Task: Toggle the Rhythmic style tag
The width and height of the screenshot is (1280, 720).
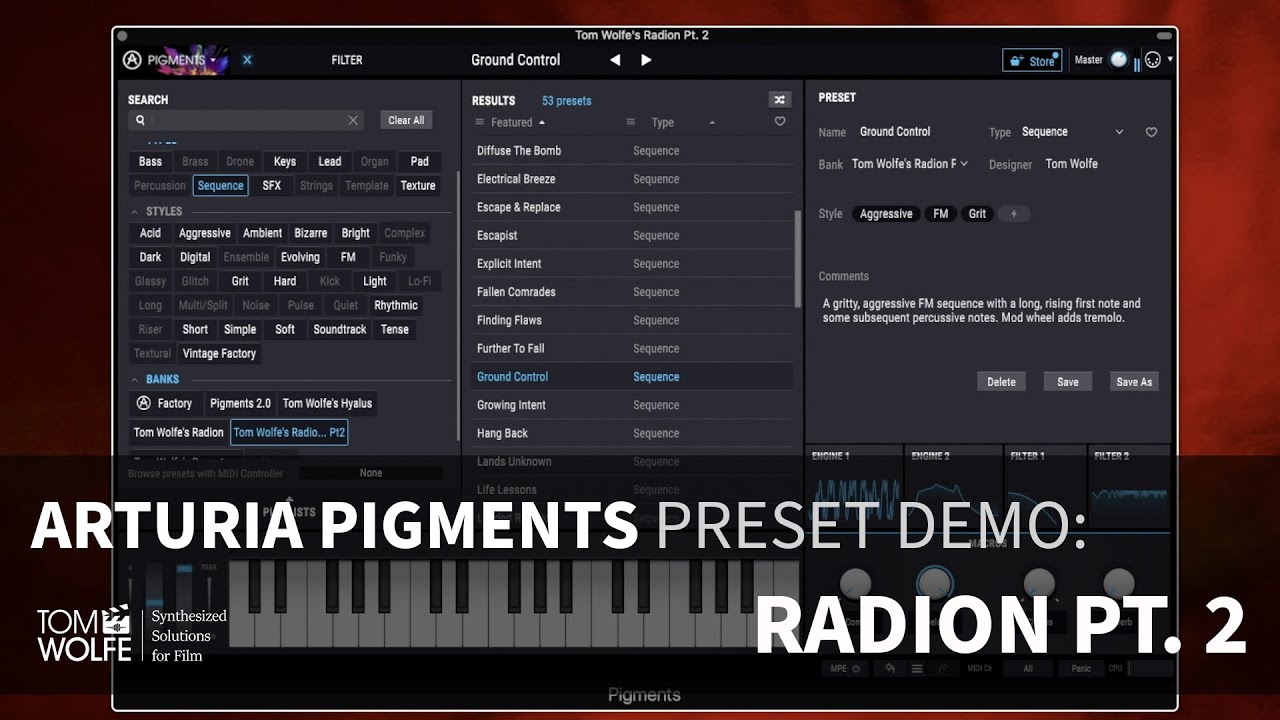Action: (x=396, y=305)
